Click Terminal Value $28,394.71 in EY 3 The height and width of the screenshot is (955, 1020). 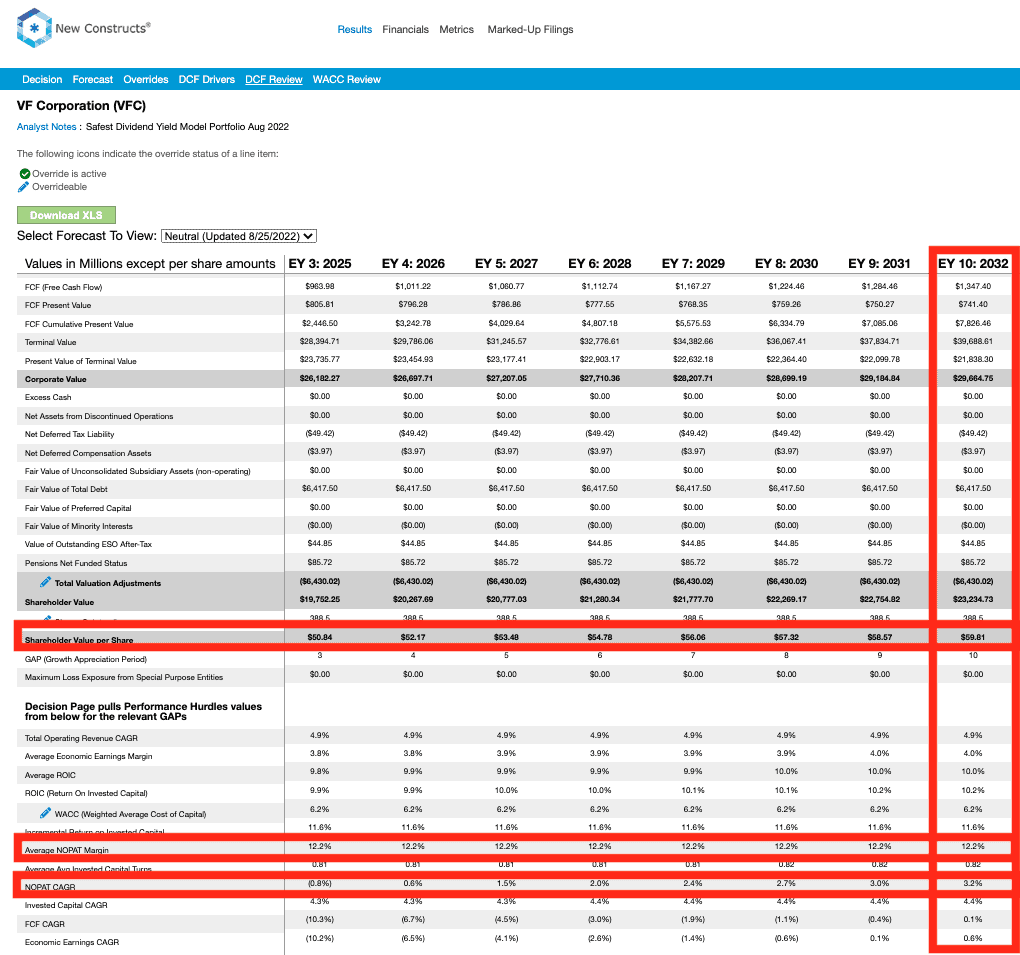click(320, 341)
